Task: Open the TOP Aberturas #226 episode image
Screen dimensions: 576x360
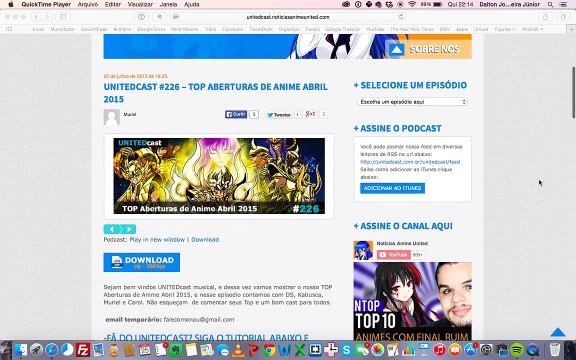Action: pos(219,176)
